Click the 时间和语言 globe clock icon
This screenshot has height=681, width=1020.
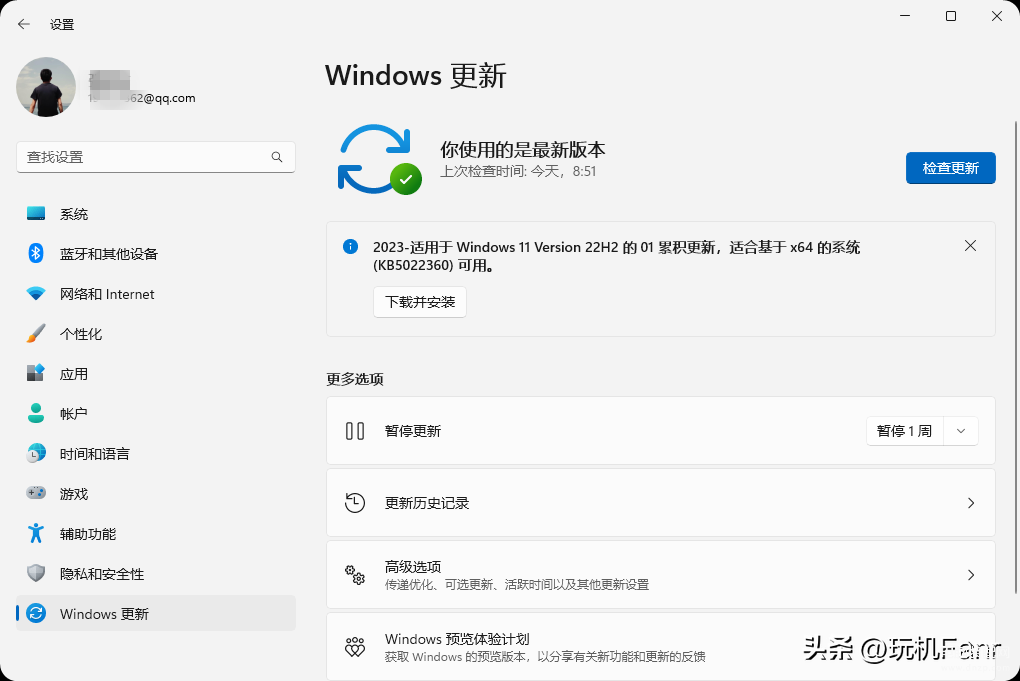(x=36, y=453)
